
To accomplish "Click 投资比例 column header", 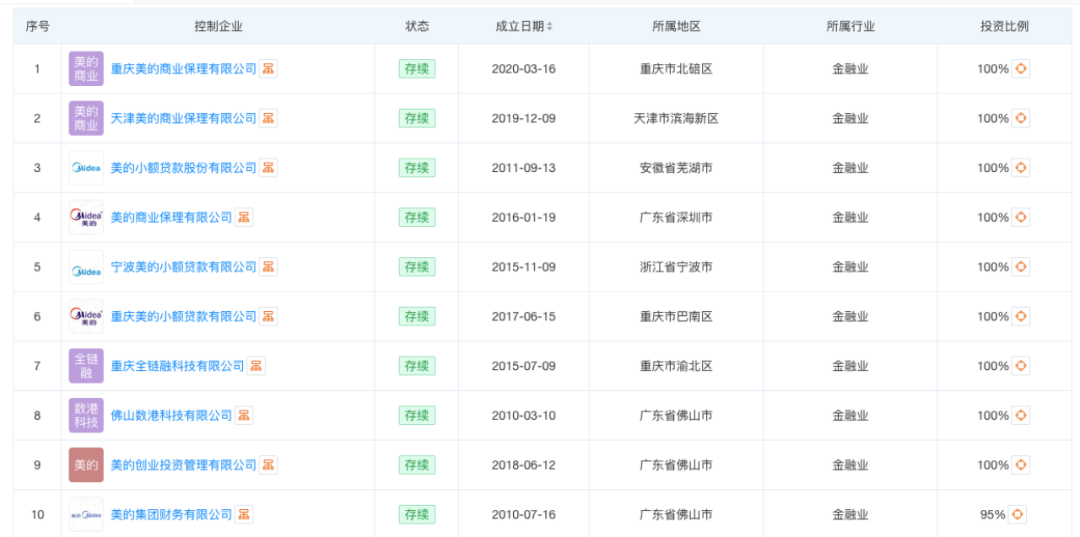I will pyautogui.click(x=1005, y=27).
